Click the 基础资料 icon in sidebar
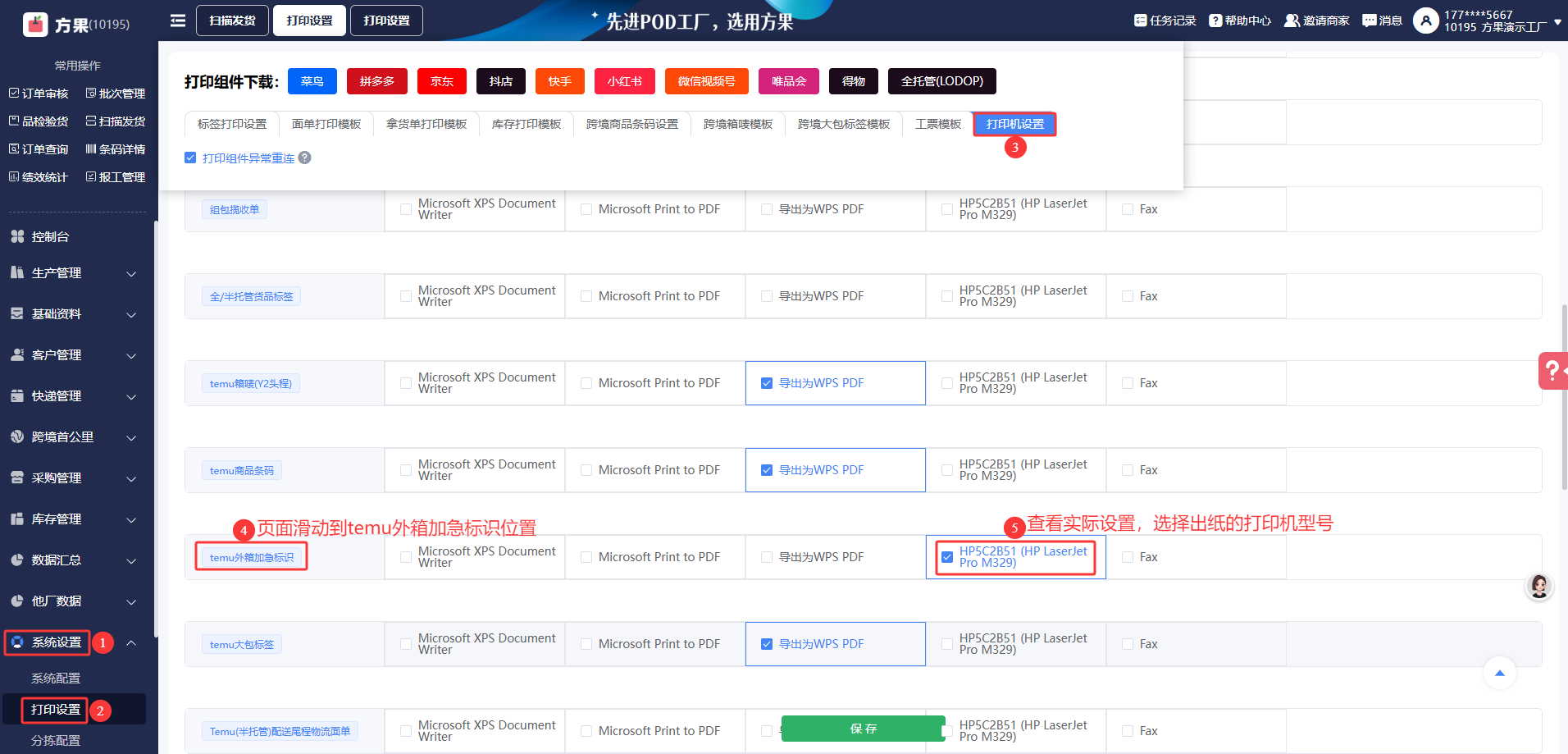1568x754 pixels. (17, 313)
